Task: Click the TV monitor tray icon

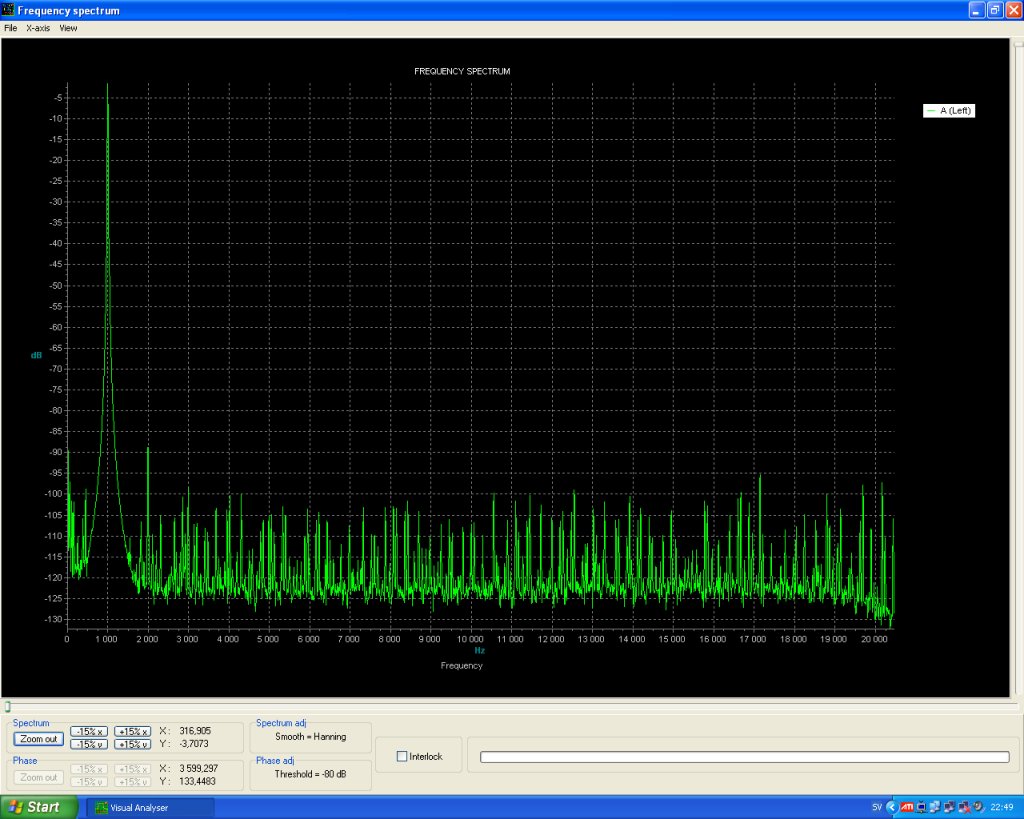Action: pyautogui.click(x=921, y=807)
